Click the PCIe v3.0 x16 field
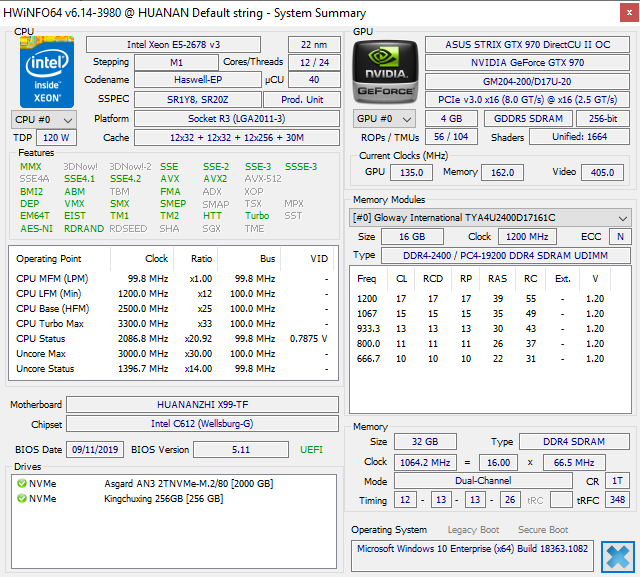The image size is (640, 577). 527,100
